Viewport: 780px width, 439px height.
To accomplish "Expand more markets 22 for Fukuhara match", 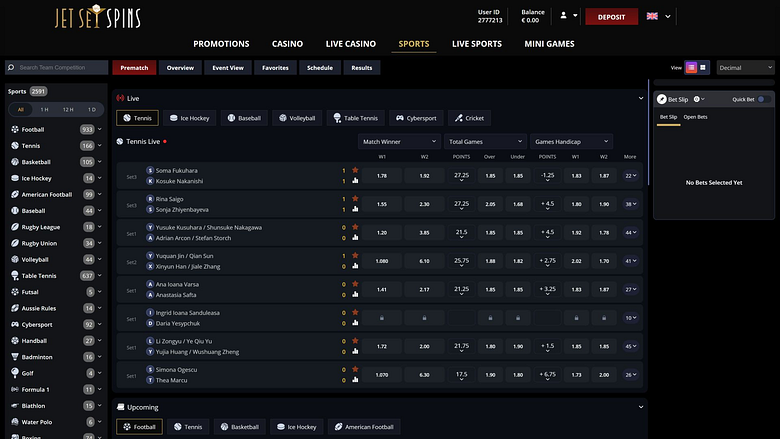I will [630, 176].
